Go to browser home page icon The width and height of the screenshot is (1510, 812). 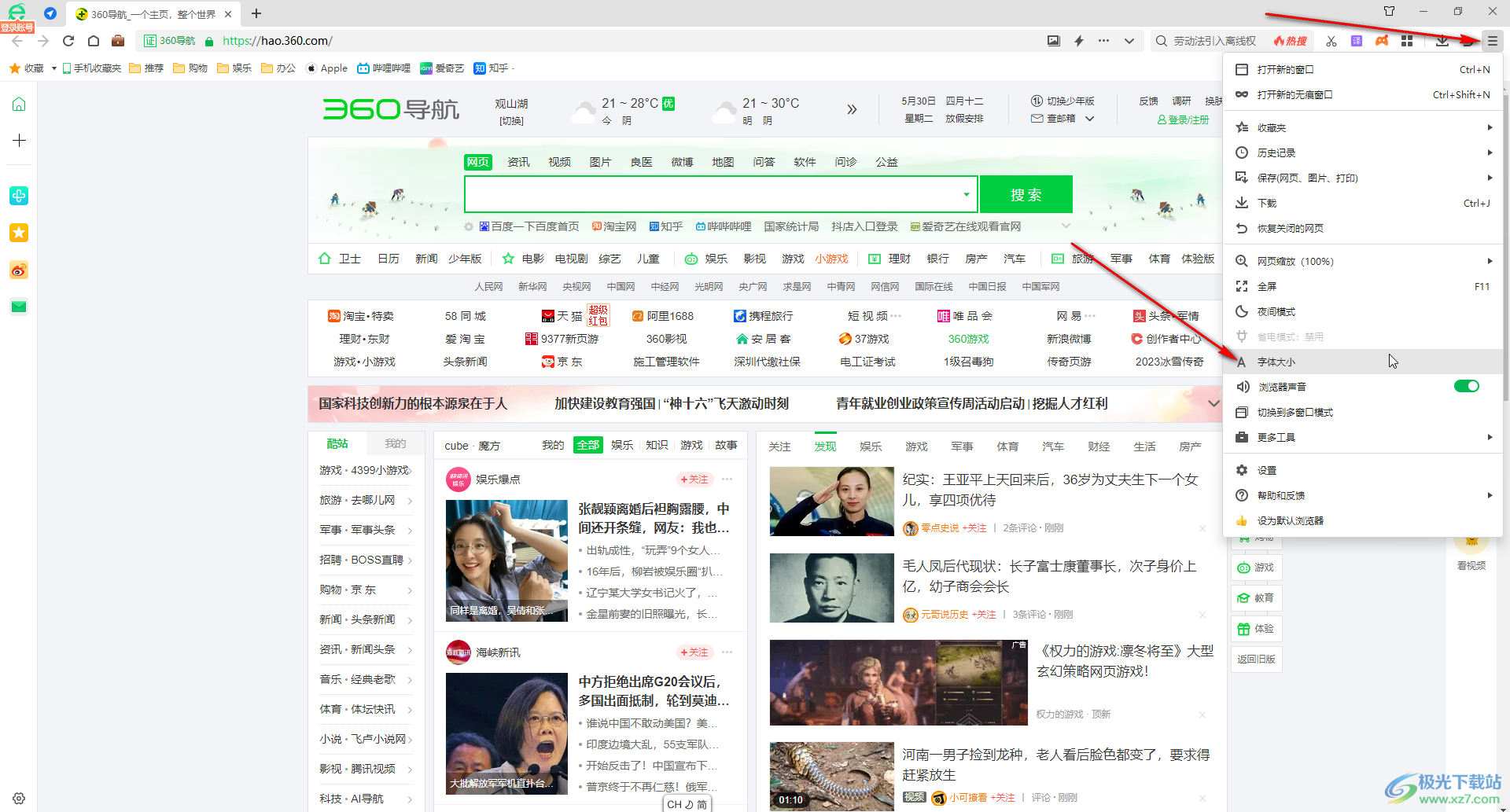click(x=94, y=41)
